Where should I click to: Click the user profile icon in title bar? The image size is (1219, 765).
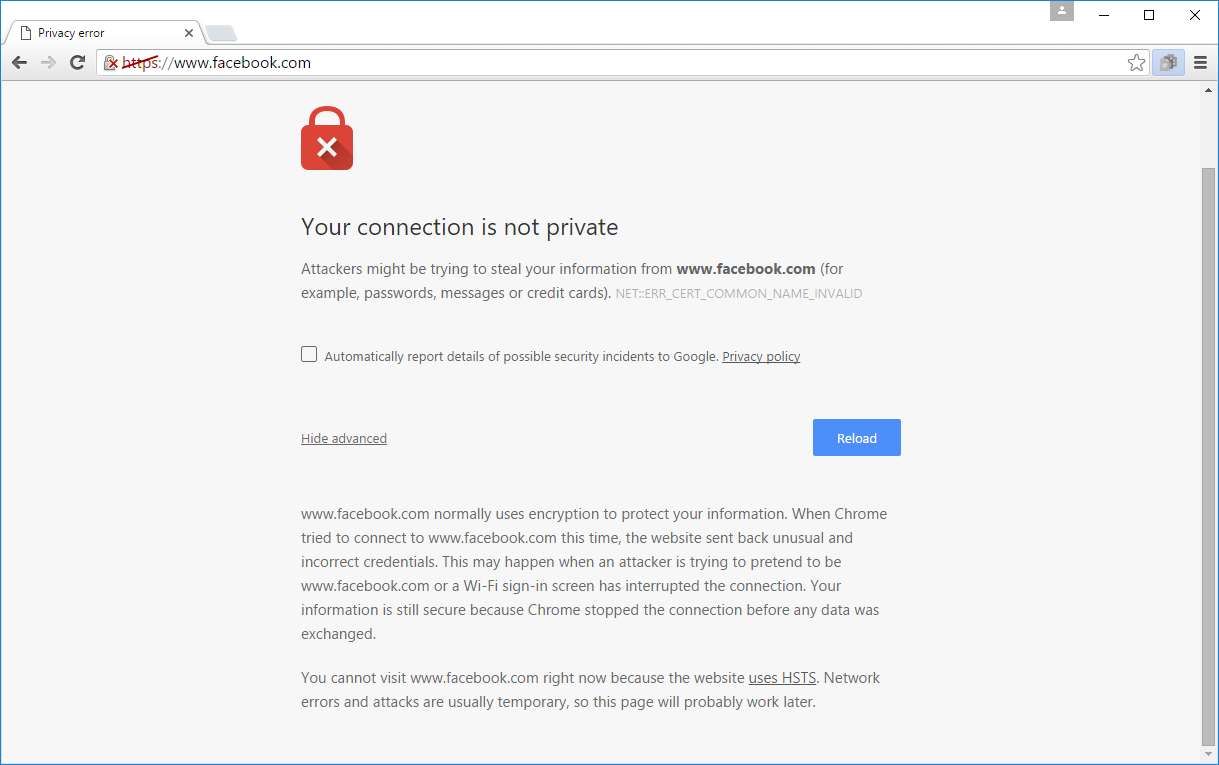(1062, 11)
